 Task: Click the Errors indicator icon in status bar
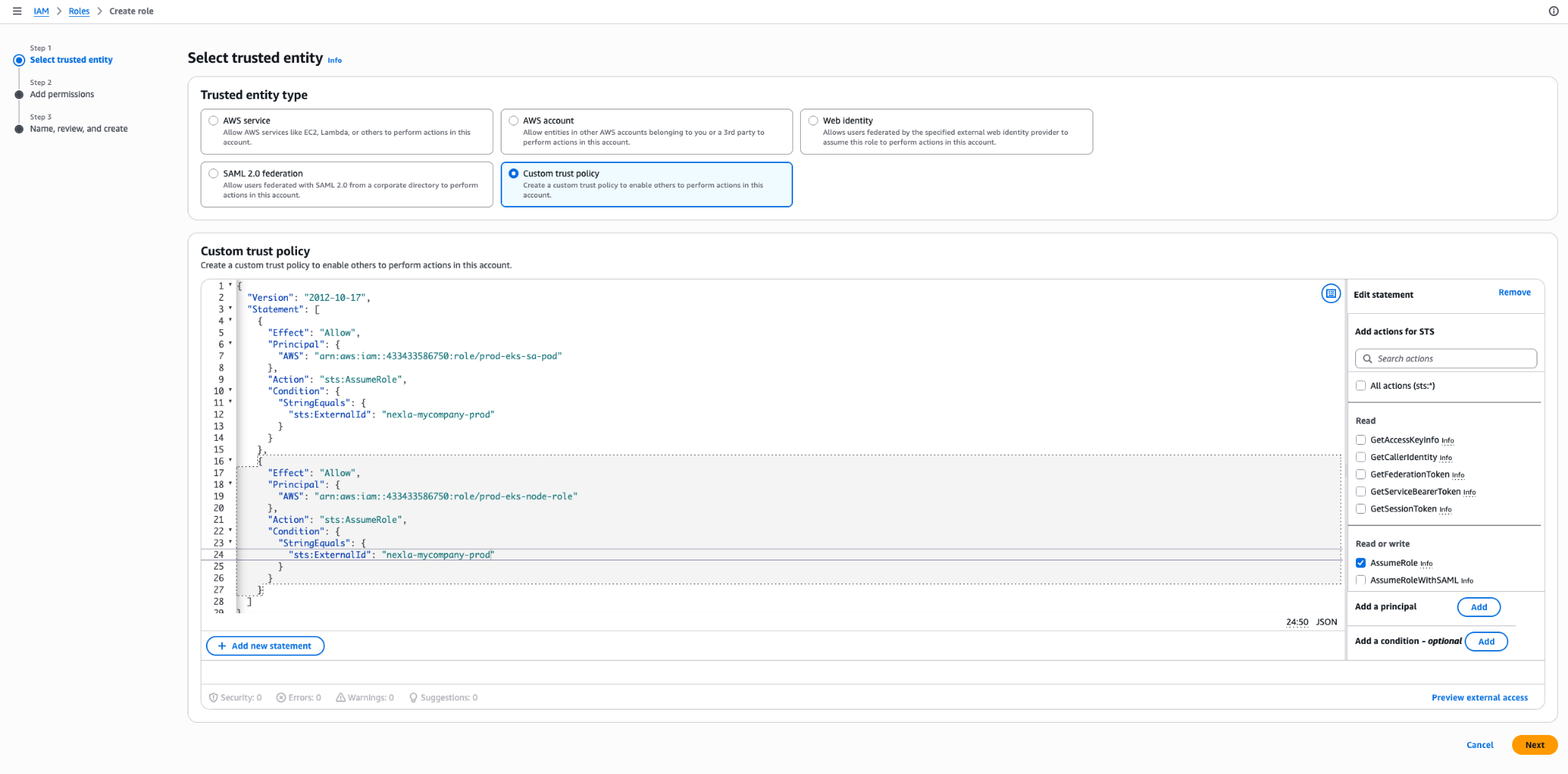pyautogui.click(x=282, y=697)
